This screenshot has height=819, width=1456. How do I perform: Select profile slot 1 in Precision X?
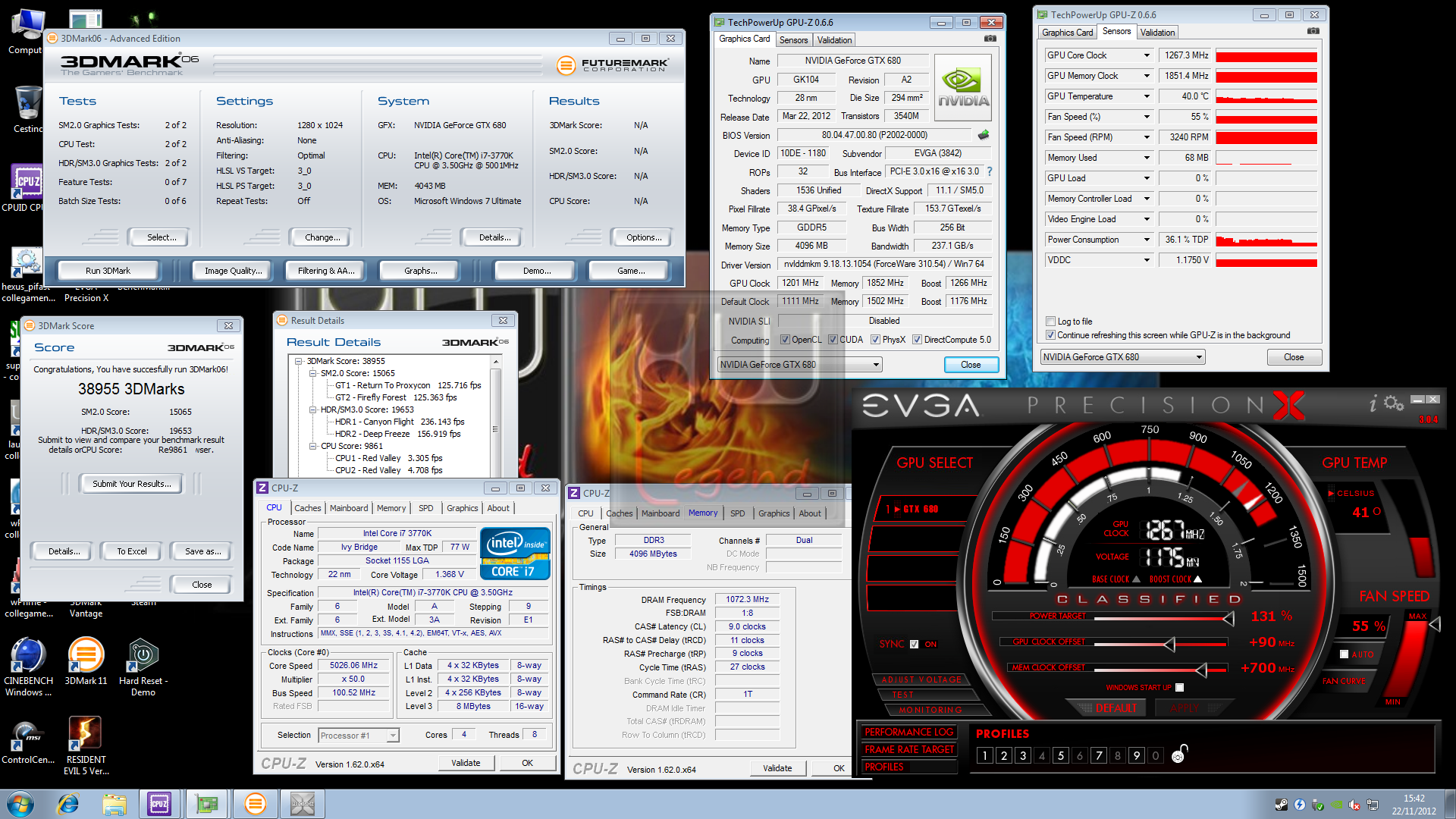tap(984, 755)
